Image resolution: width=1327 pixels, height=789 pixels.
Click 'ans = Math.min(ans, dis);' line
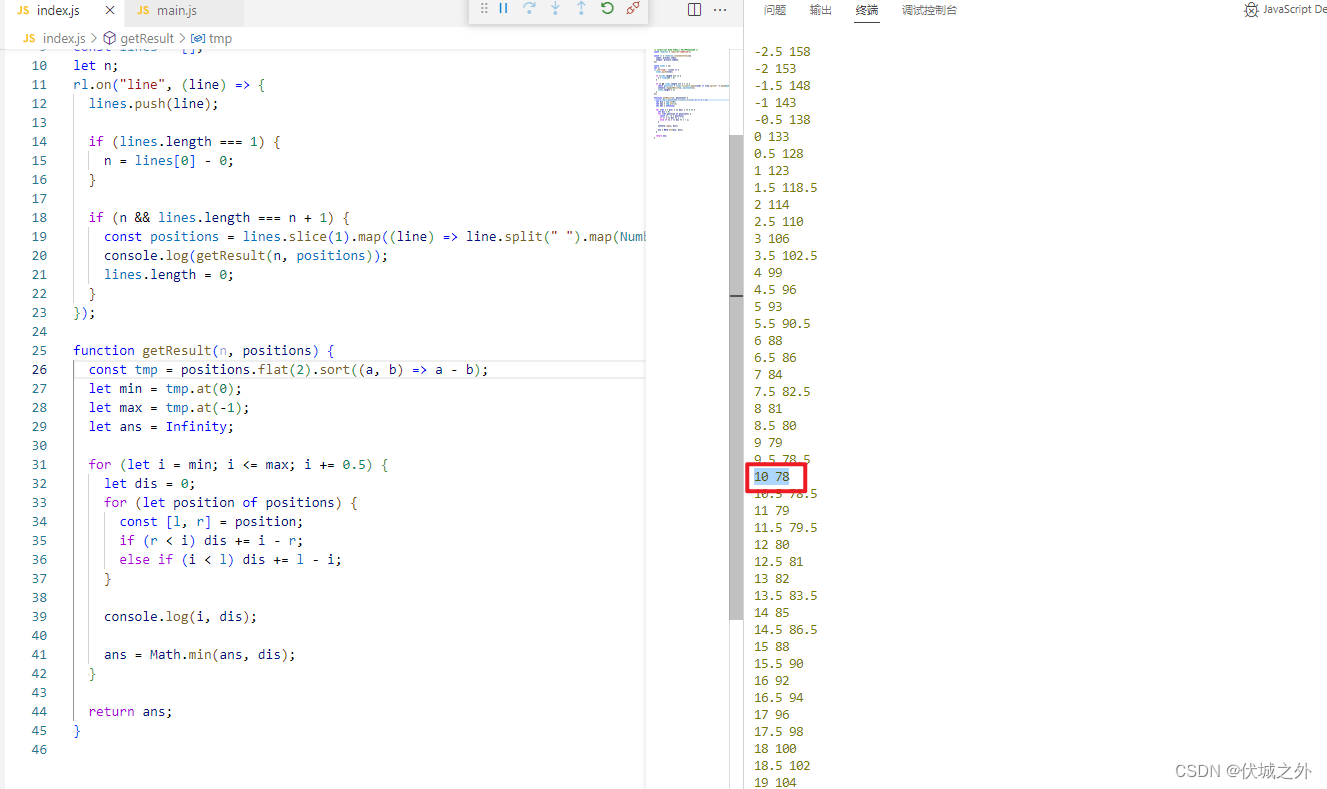pyautogui.click(x=200, y=654)
